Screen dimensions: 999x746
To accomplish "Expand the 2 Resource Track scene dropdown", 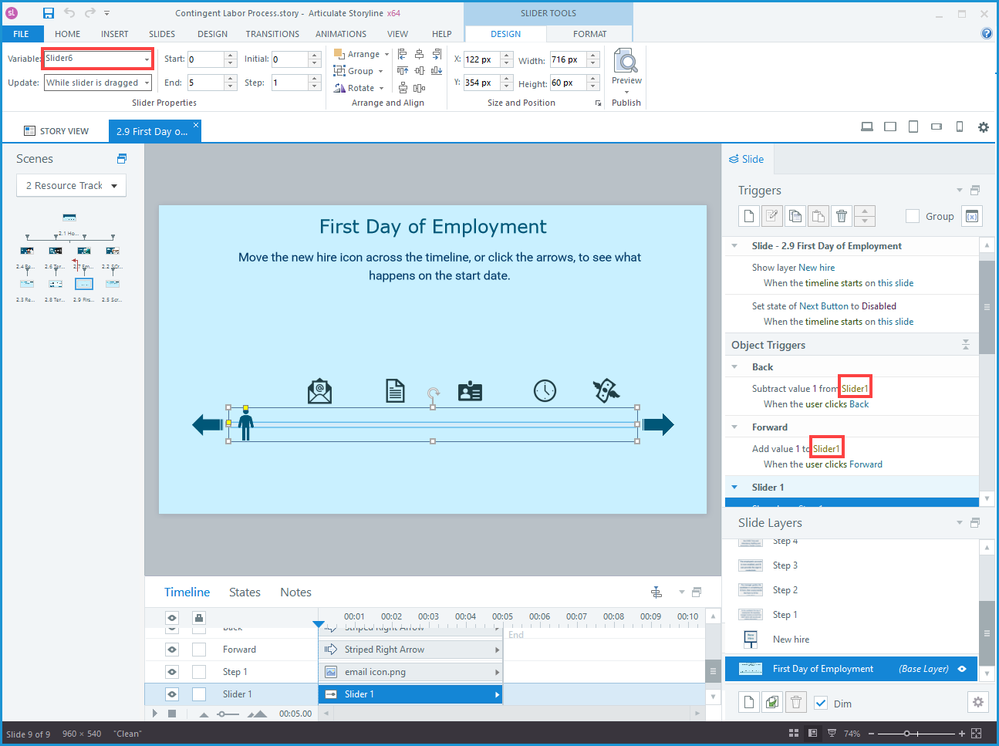I will (71, 186).
